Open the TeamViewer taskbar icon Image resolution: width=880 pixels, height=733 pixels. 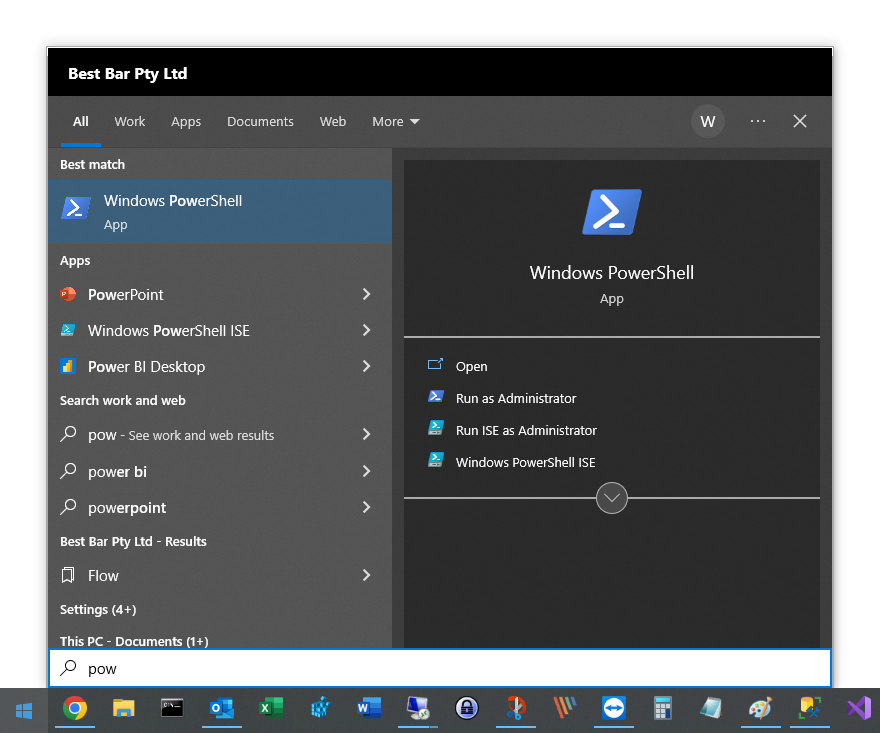(613, 708)
